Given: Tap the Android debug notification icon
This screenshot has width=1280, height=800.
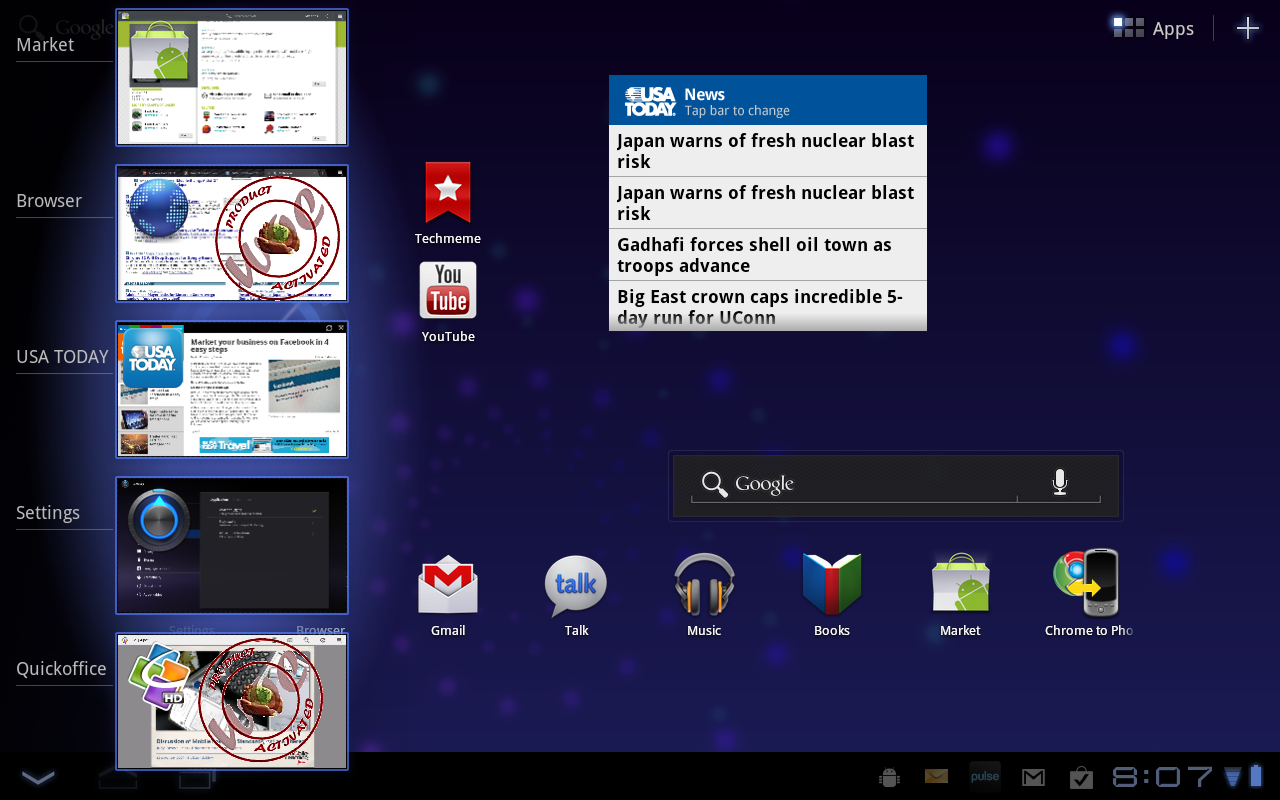Looking at the screenshot, I should [887, 777].
